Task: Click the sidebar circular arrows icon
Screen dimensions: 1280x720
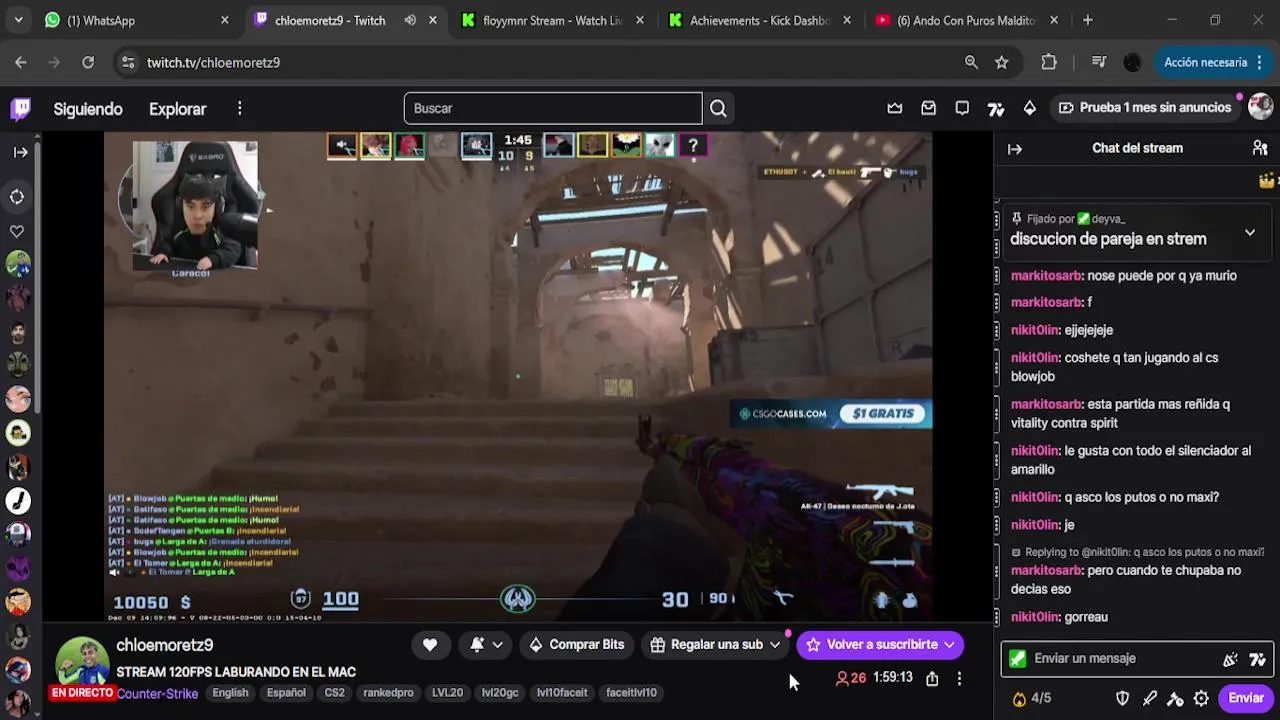Action: tap(17, 197)
